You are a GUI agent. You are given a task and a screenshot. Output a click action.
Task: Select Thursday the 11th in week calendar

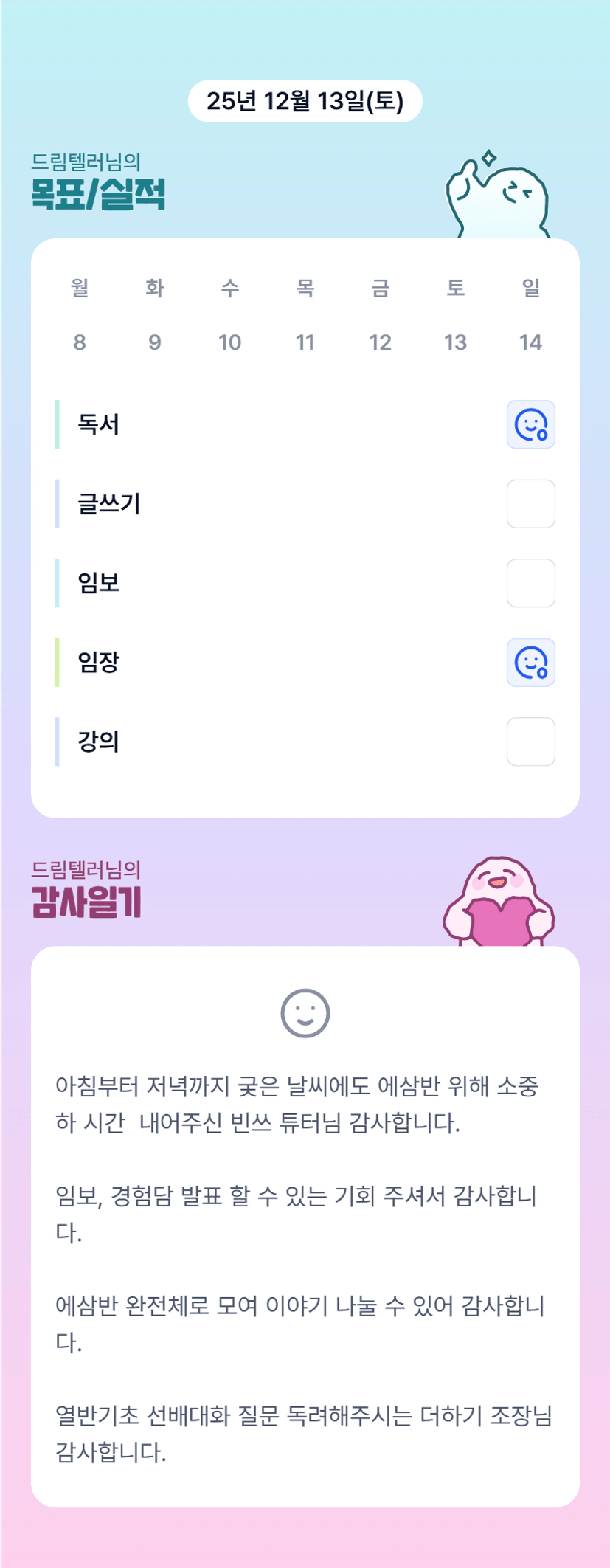click(x=305, y=342)
